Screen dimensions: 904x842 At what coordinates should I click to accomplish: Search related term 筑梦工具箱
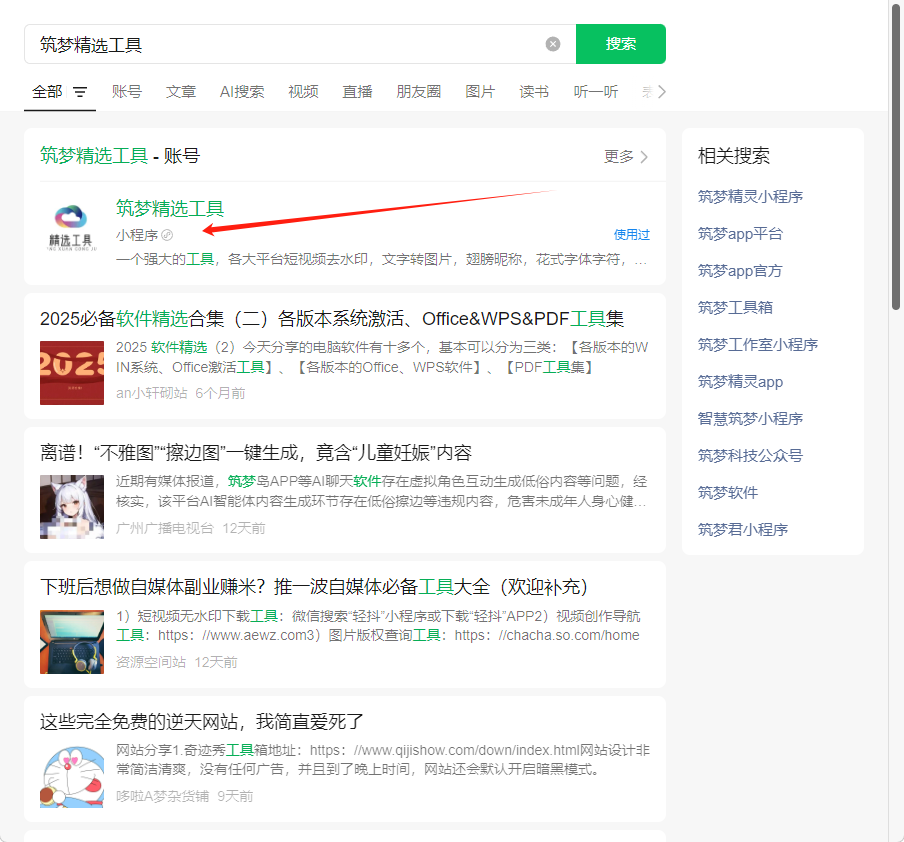click(735, 307)
